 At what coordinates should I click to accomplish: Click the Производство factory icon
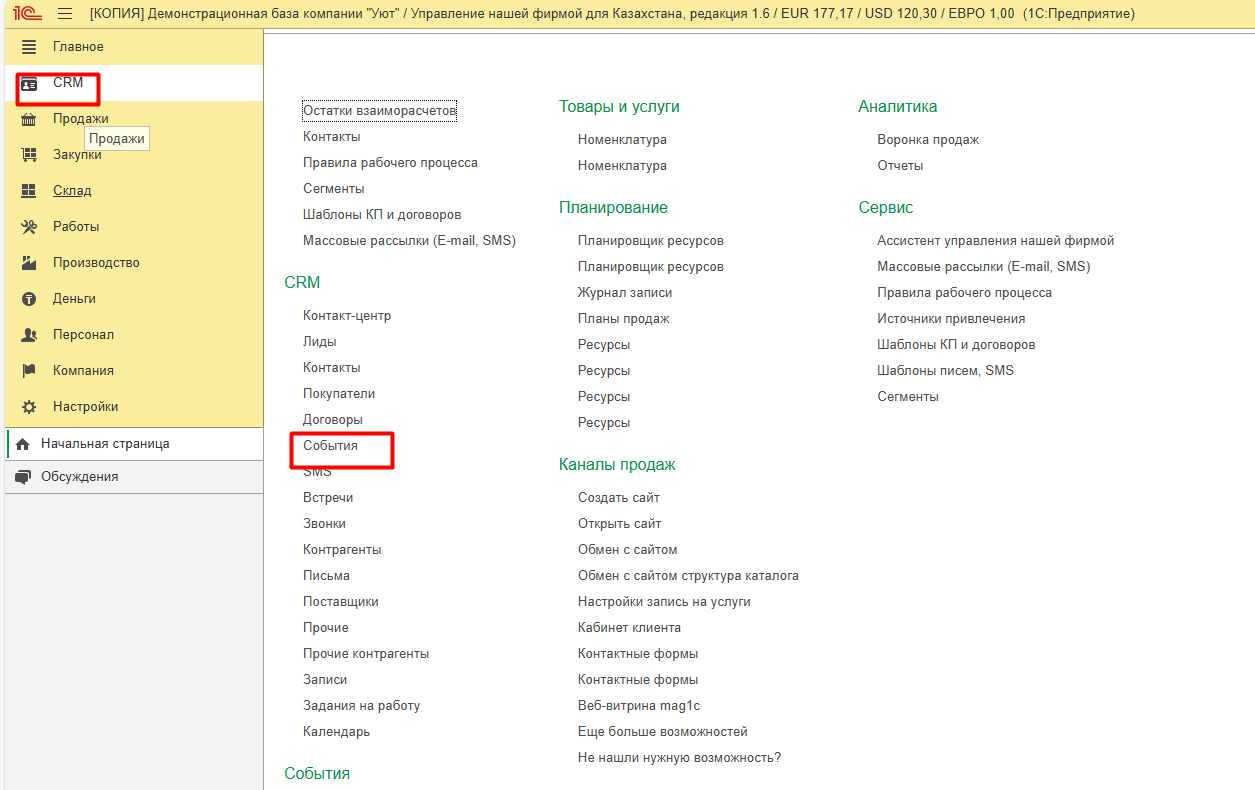(29, 263)
